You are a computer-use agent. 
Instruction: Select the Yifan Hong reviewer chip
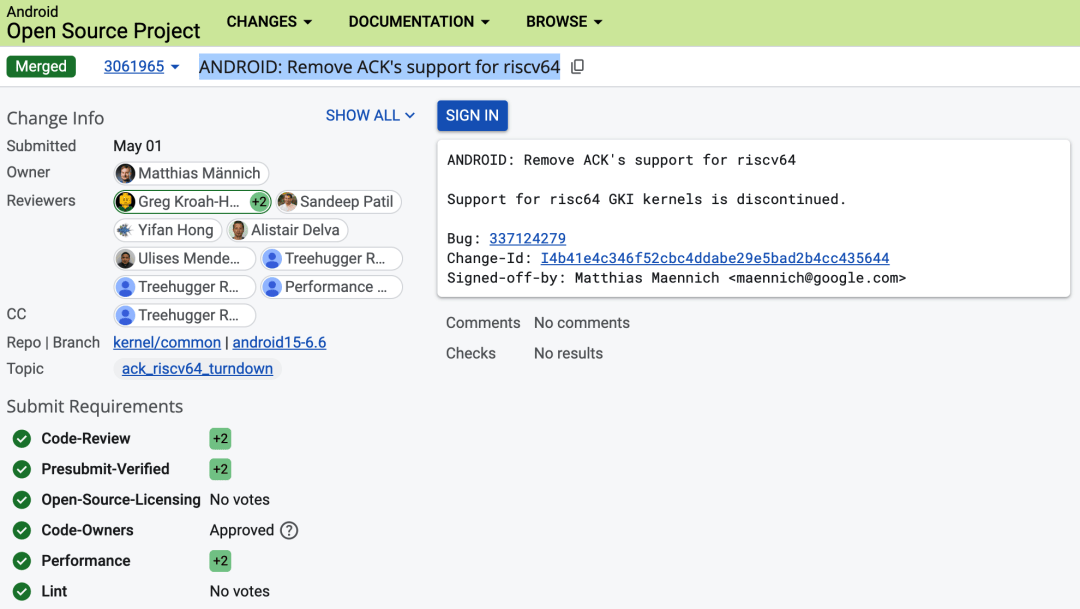(x=167, y=230)
